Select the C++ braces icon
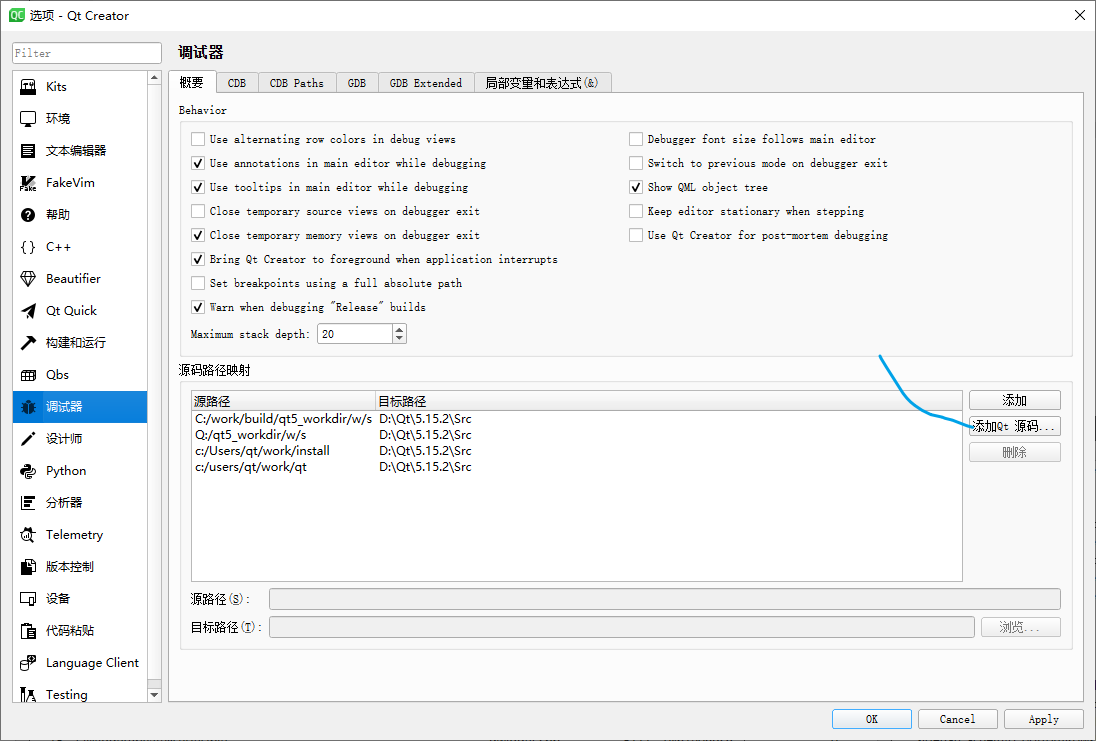 (28, 247)
